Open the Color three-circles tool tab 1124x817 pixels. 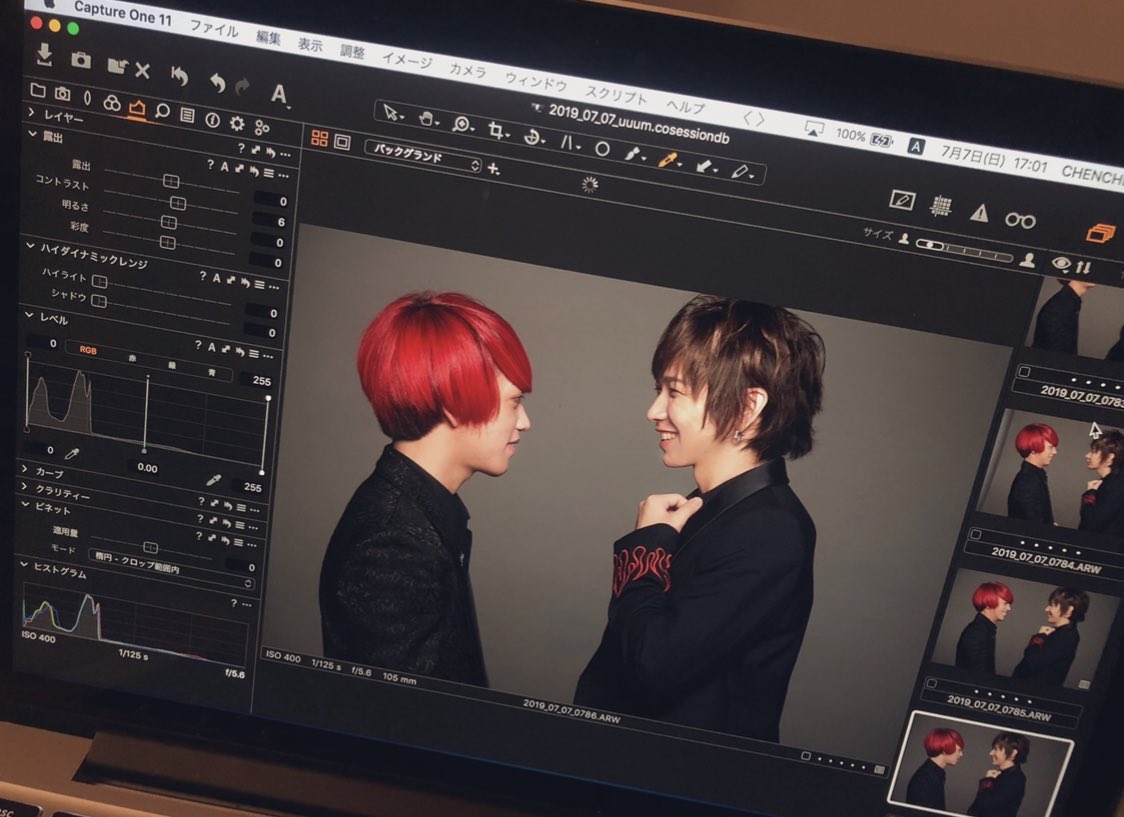112,102
